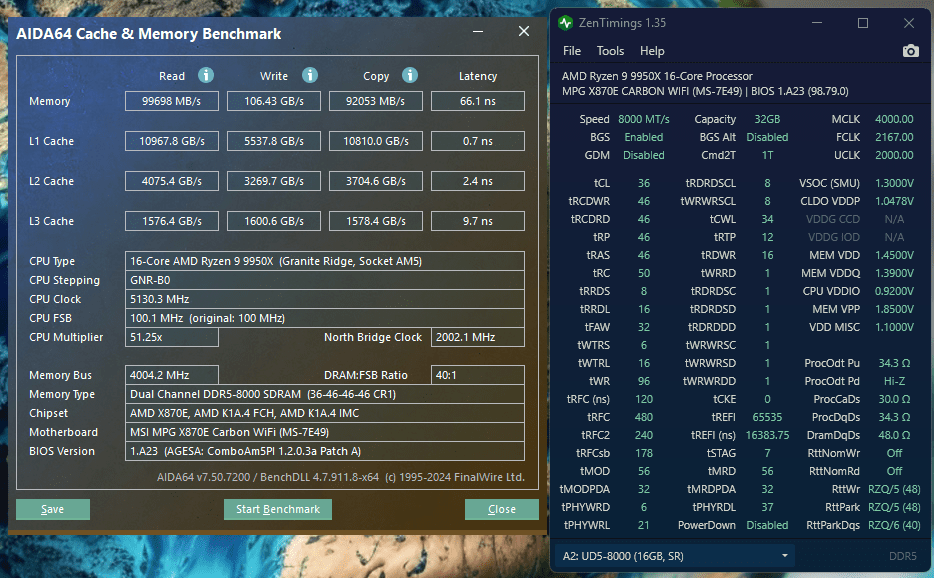
Task: Click the Capacity value 32GB in ZenTimings
Action: (x=767, y=119)
